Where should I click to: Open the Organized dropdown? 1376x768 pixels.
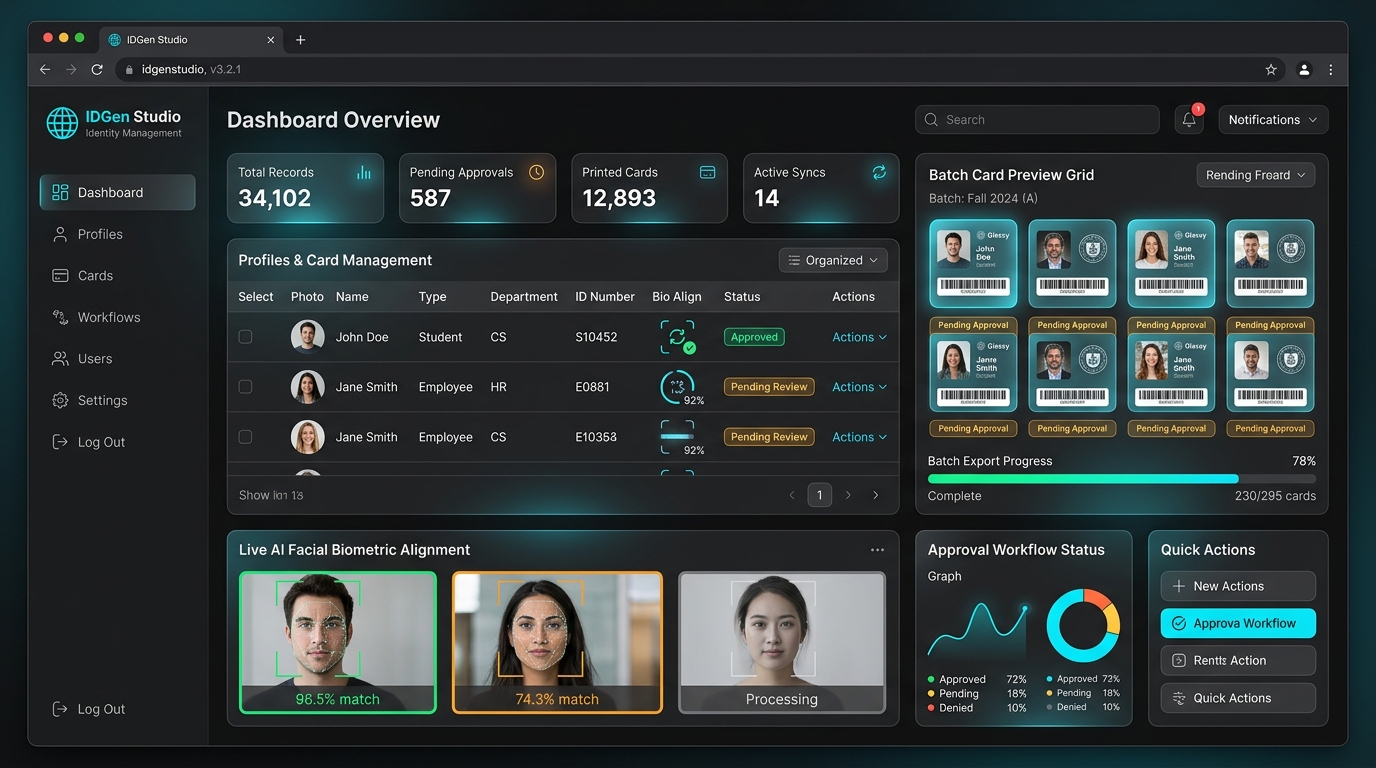(833, 260)
